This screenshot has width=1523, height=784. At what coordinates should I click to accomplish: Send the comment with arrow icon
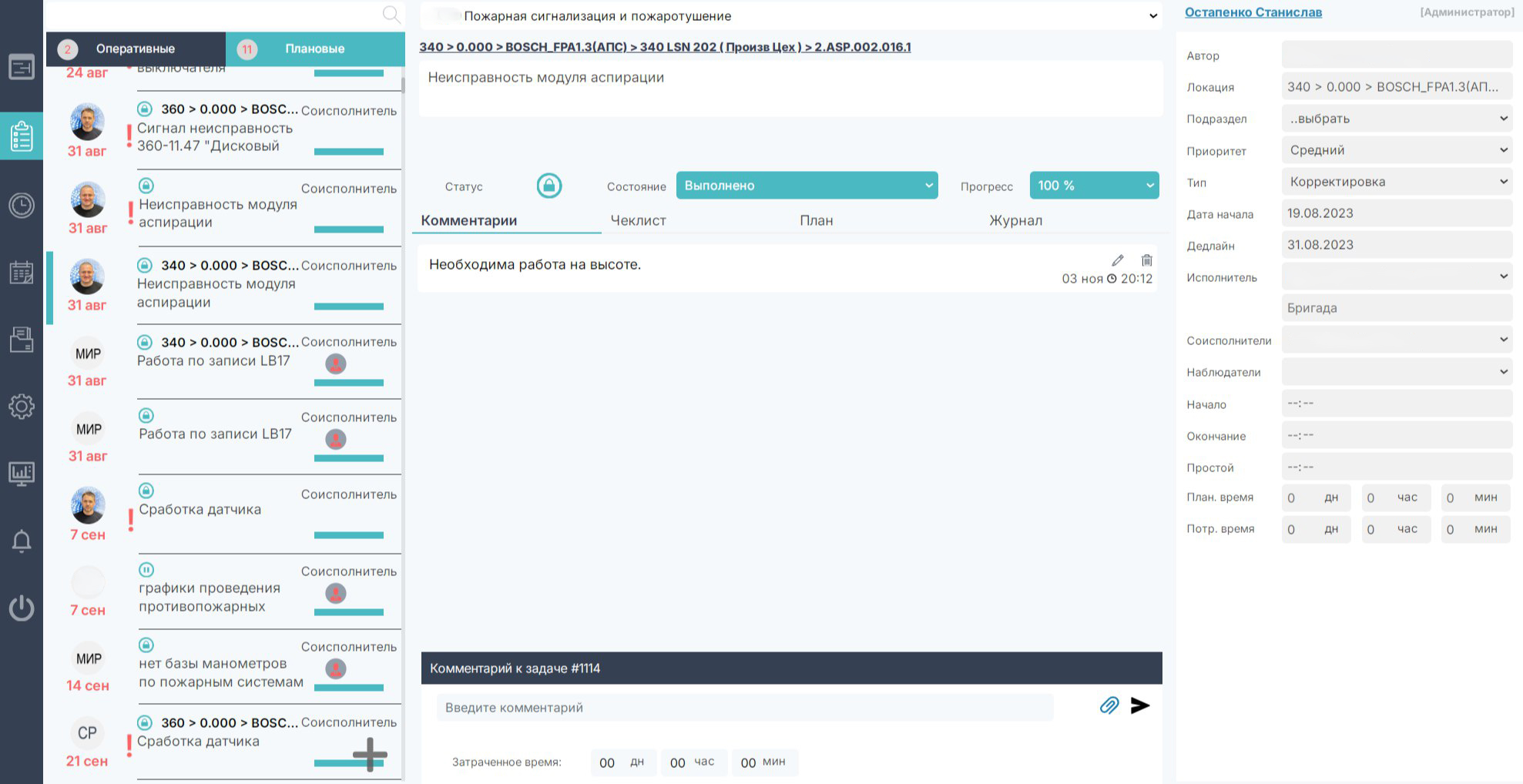1140,705
